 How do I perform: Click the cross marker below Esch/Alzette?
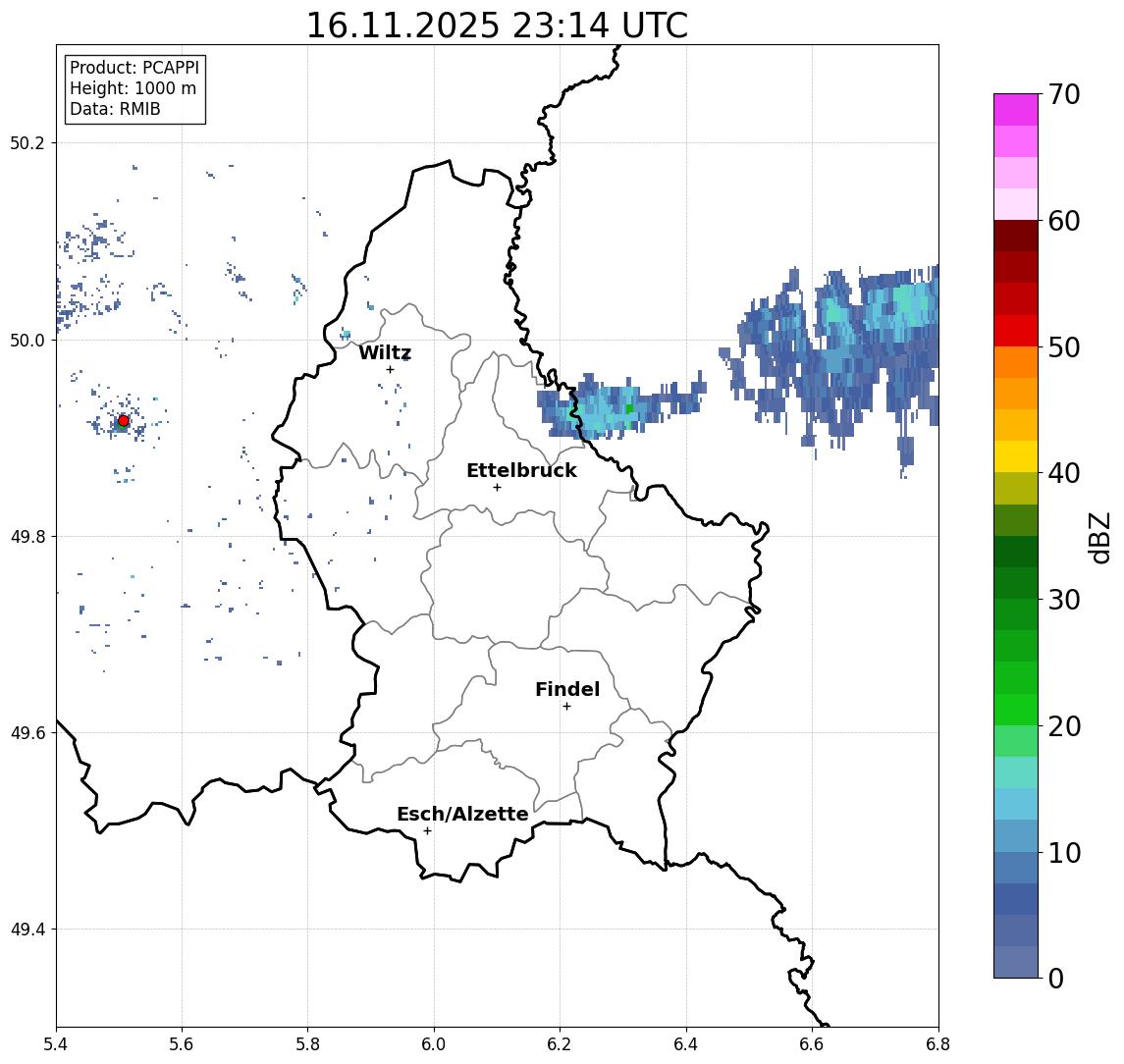click(x=427, y=831)
